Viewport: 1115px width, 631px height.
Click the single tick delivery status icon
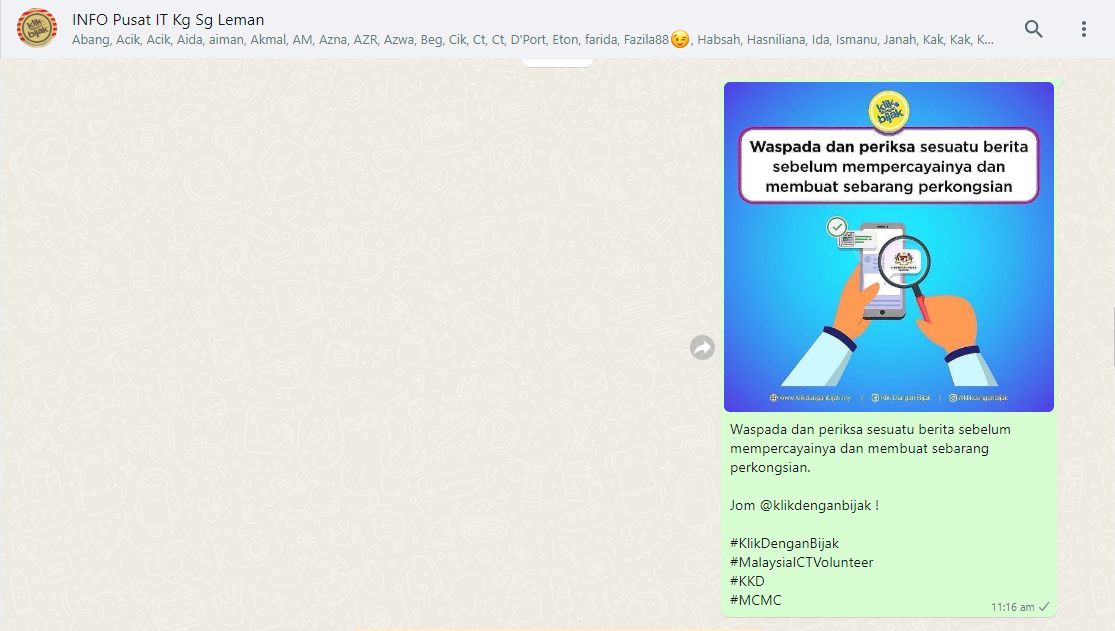tap(1044, 607)
